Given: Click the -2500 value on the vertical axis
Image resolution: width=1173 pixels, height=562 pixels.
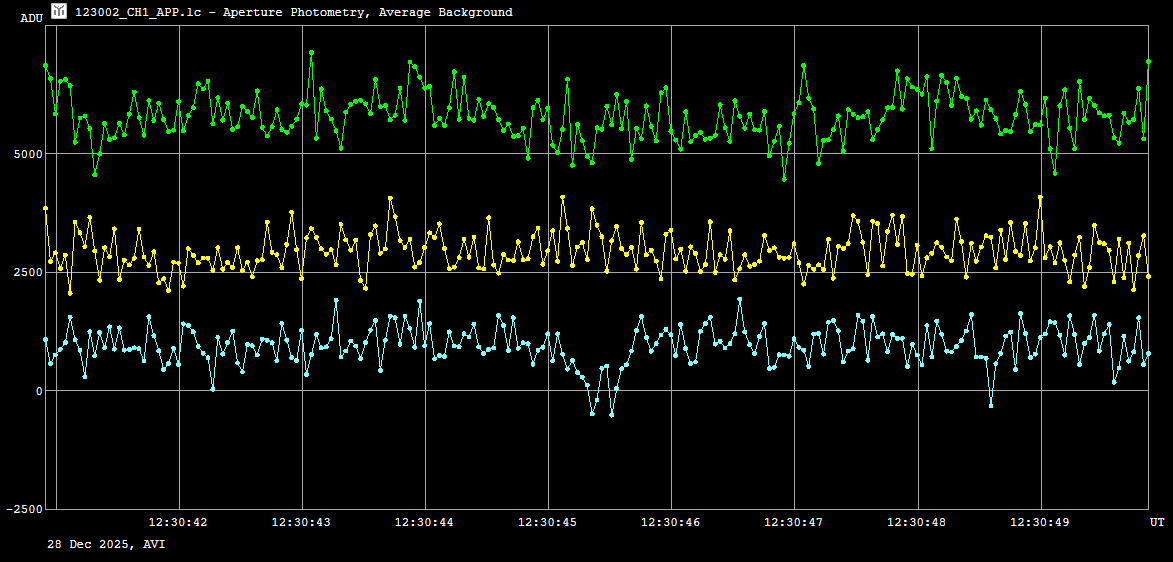Looking at the screenshot, I should pos(25,509).
